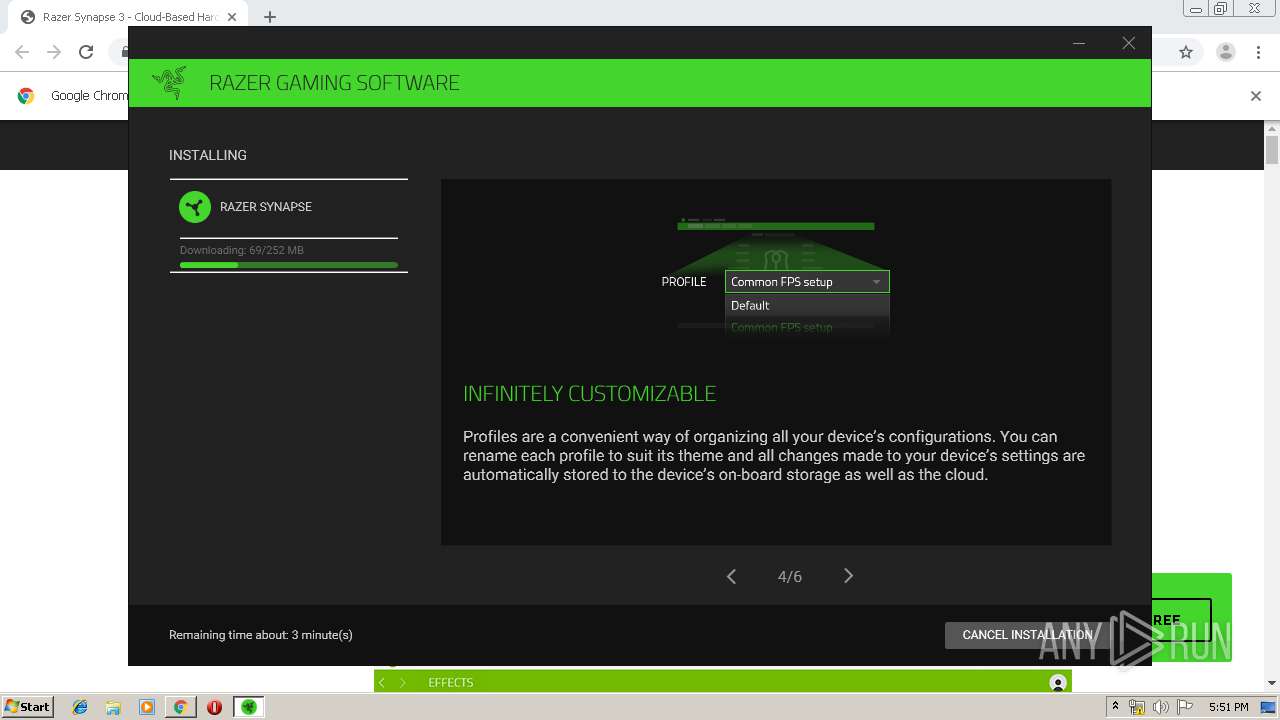Click the Chrome icon in the infobar
1280x720 pixels.
coord(27,96)
